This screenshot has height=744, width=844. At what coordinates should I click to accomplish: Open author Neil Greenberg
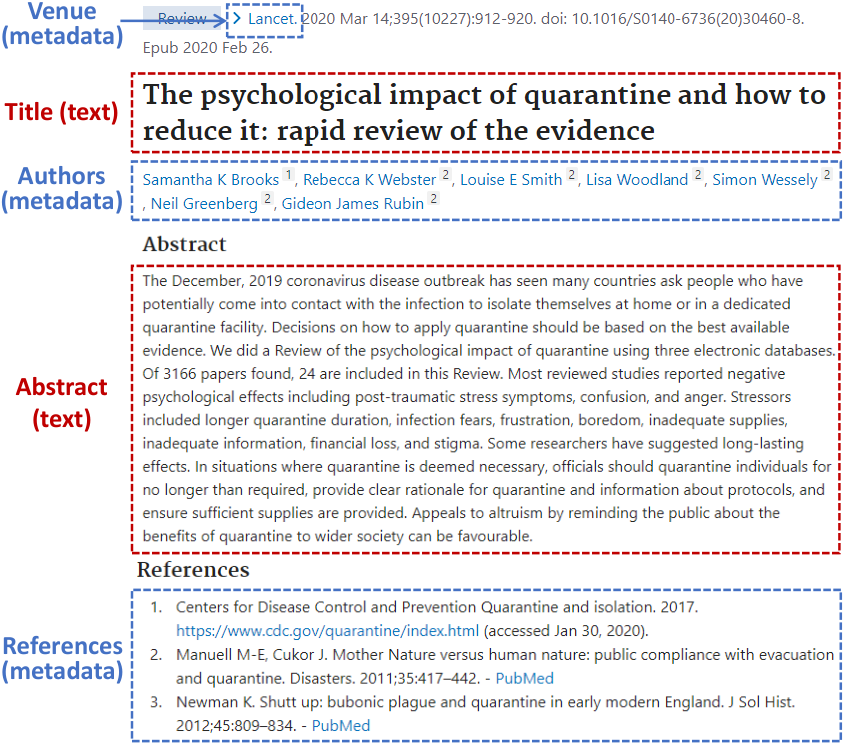coord(204,203)
